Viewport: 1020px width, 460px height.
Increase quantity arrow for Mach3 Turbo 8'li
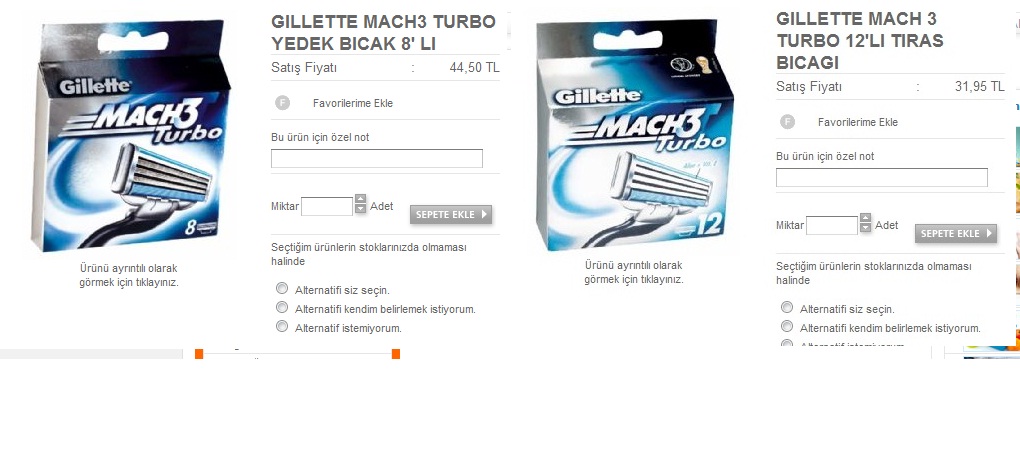[x=360, y=199]
